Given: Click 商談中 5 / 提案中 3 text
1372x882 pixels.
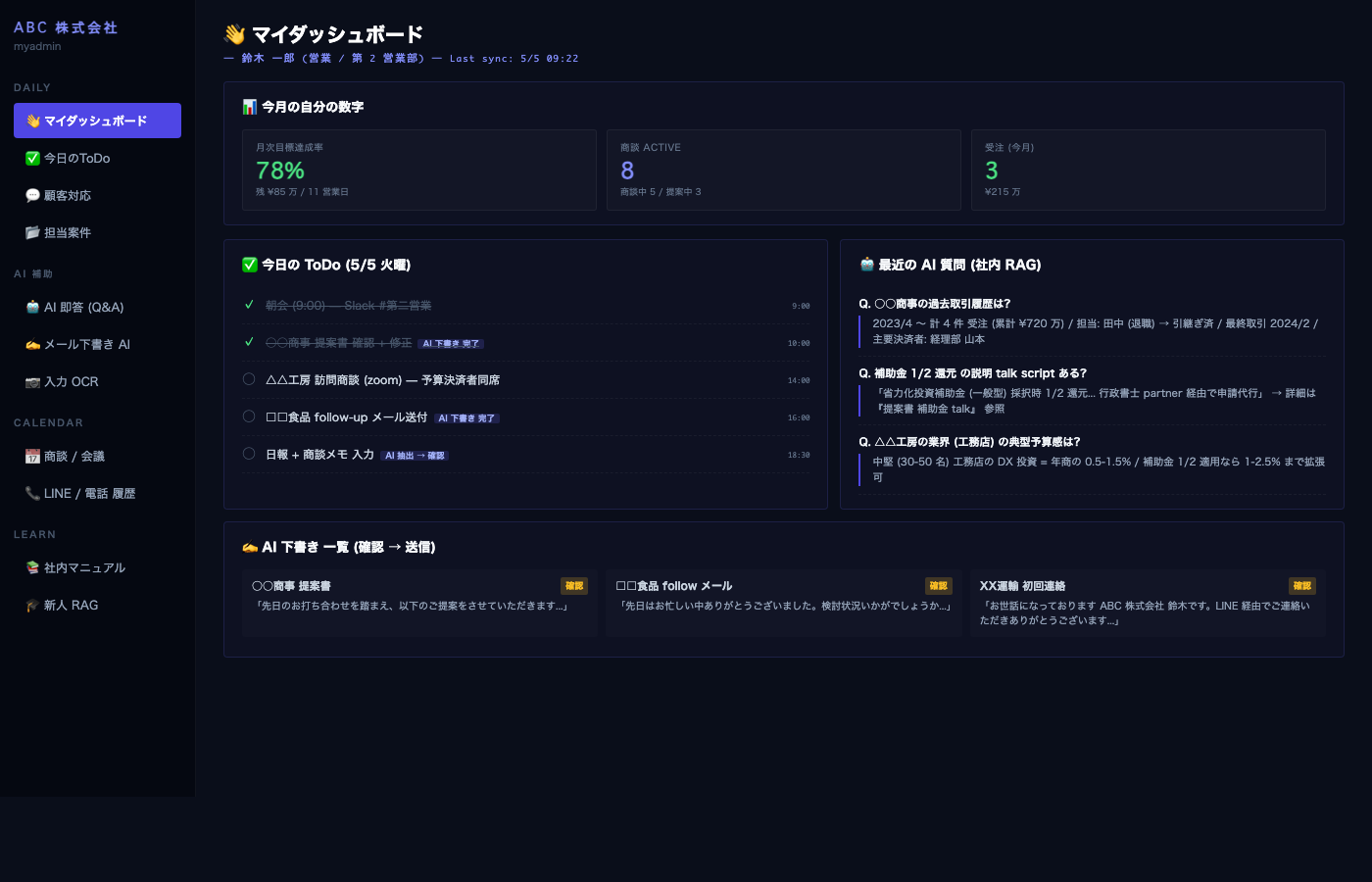Looking at the screenshot, I should click(x=661, y=192).
